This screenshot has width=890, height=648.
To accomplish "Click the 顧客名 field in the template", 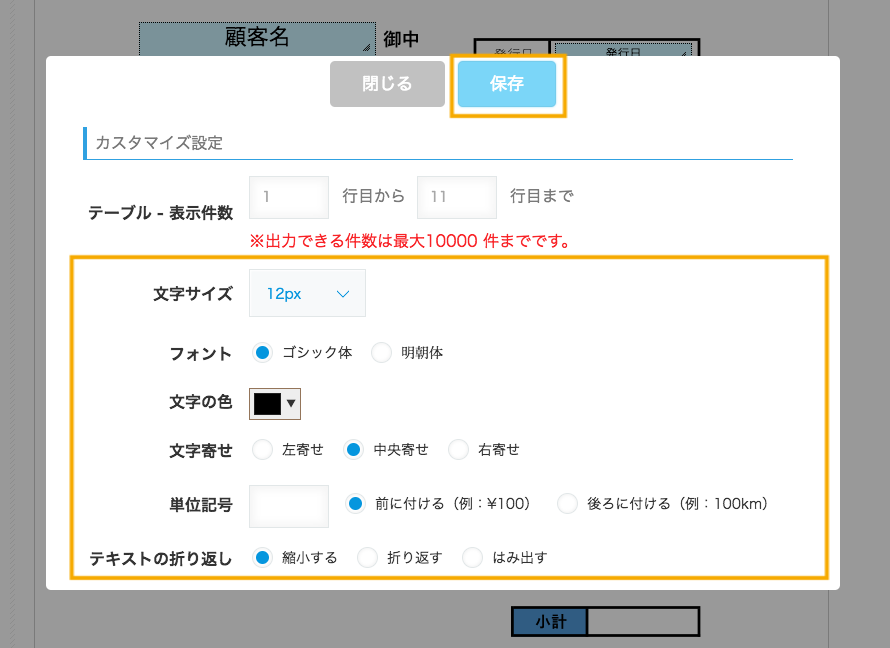I will 256,38.
